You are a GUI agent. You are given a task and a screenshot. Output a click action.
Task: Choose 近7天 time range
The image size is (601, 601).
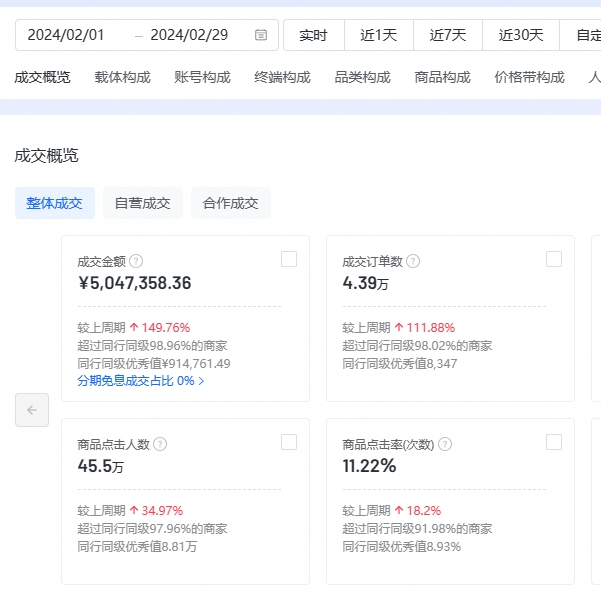(448, 35)
